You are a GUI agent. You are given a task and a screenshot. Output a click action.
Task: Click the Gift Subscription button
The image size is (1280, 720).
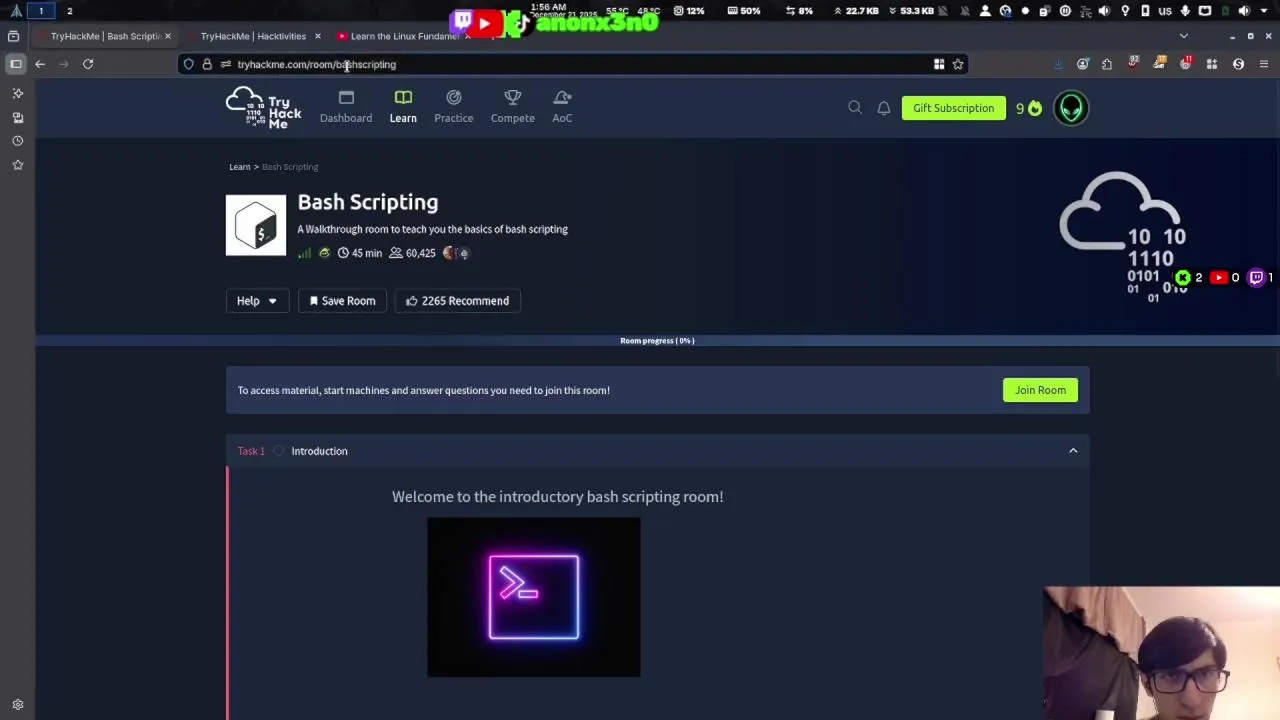(x=953, y=108)
